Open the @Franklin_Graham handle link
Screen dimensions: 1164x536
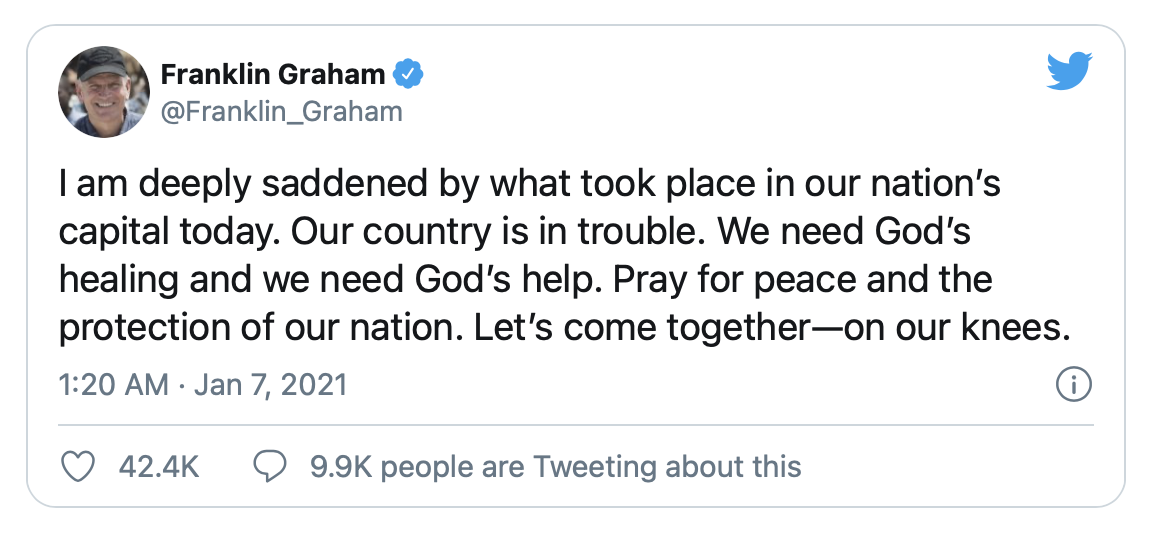click(281, 112)
